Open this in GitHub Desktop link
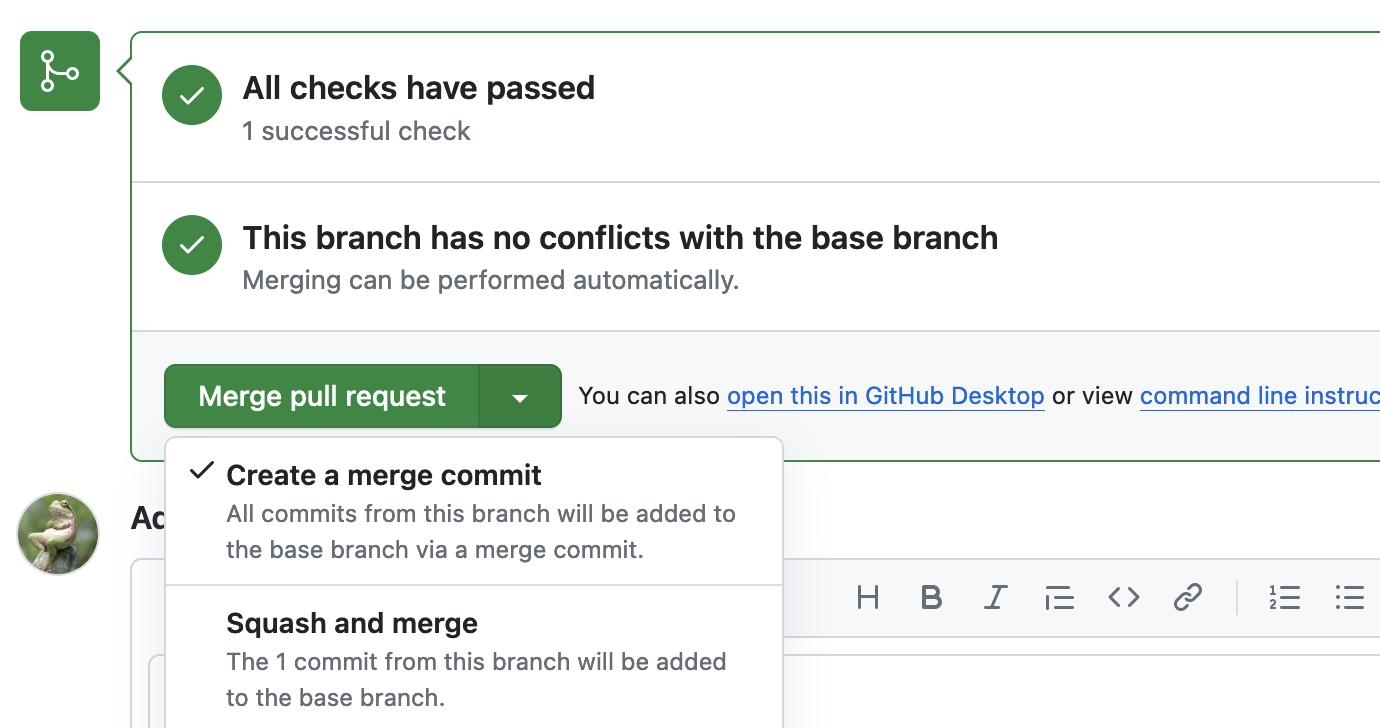This screenshot has height=728, width=1380. pyautogui.click(x=885, y=396)
